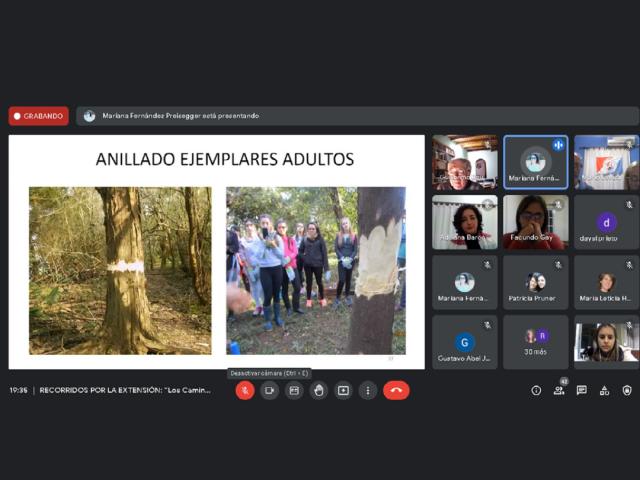The width and height of the screenshot is (640, 480).
Task: Unmute the microphone with the red mic button
Action: coord(245,390)
